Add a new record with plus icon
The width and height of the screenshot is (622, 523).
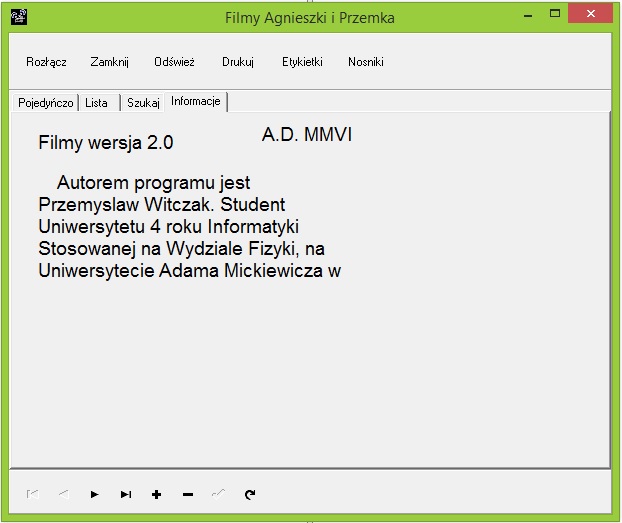point(156,494)
